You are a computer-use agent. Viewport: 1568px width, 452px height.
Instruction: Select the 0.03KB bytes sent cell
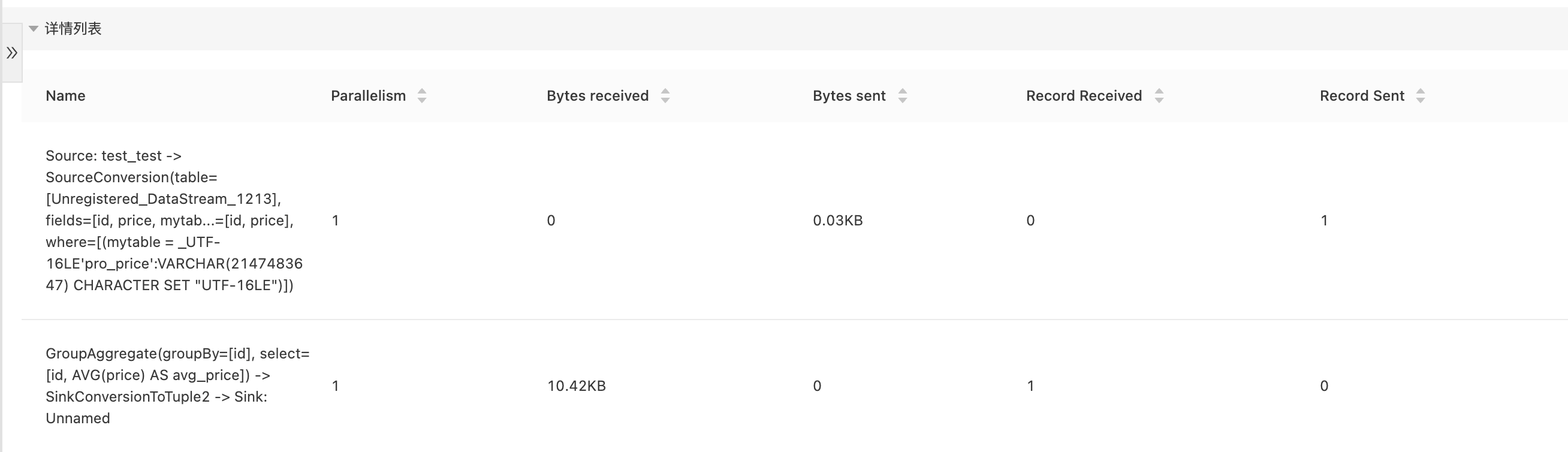(x=837, y=221)
